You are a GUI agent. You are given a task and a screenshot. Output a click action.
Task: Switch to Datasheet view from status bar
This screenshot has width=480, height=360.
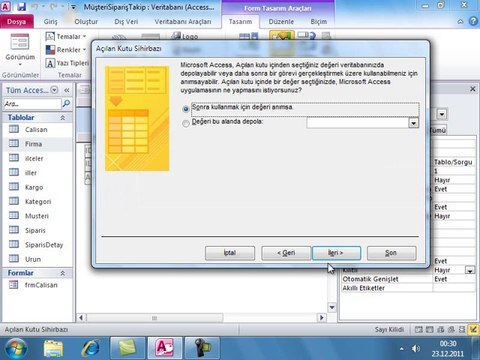[x=430, y=330]
